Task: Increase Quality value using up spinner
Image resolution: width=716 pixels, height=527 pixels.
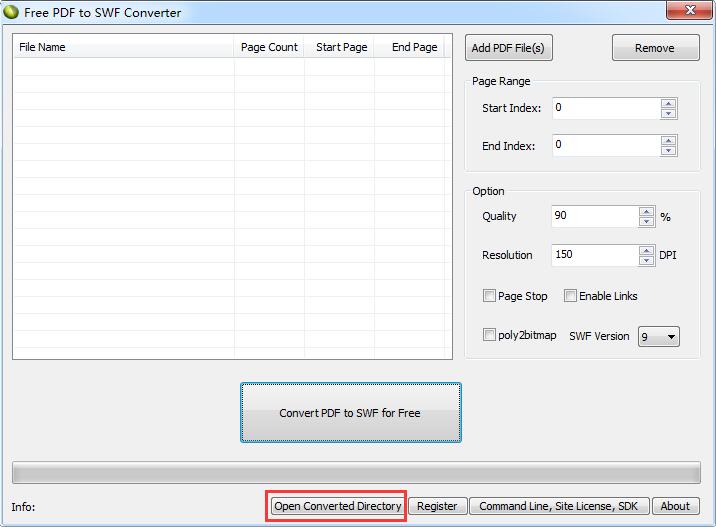Action: click(646, 211)
